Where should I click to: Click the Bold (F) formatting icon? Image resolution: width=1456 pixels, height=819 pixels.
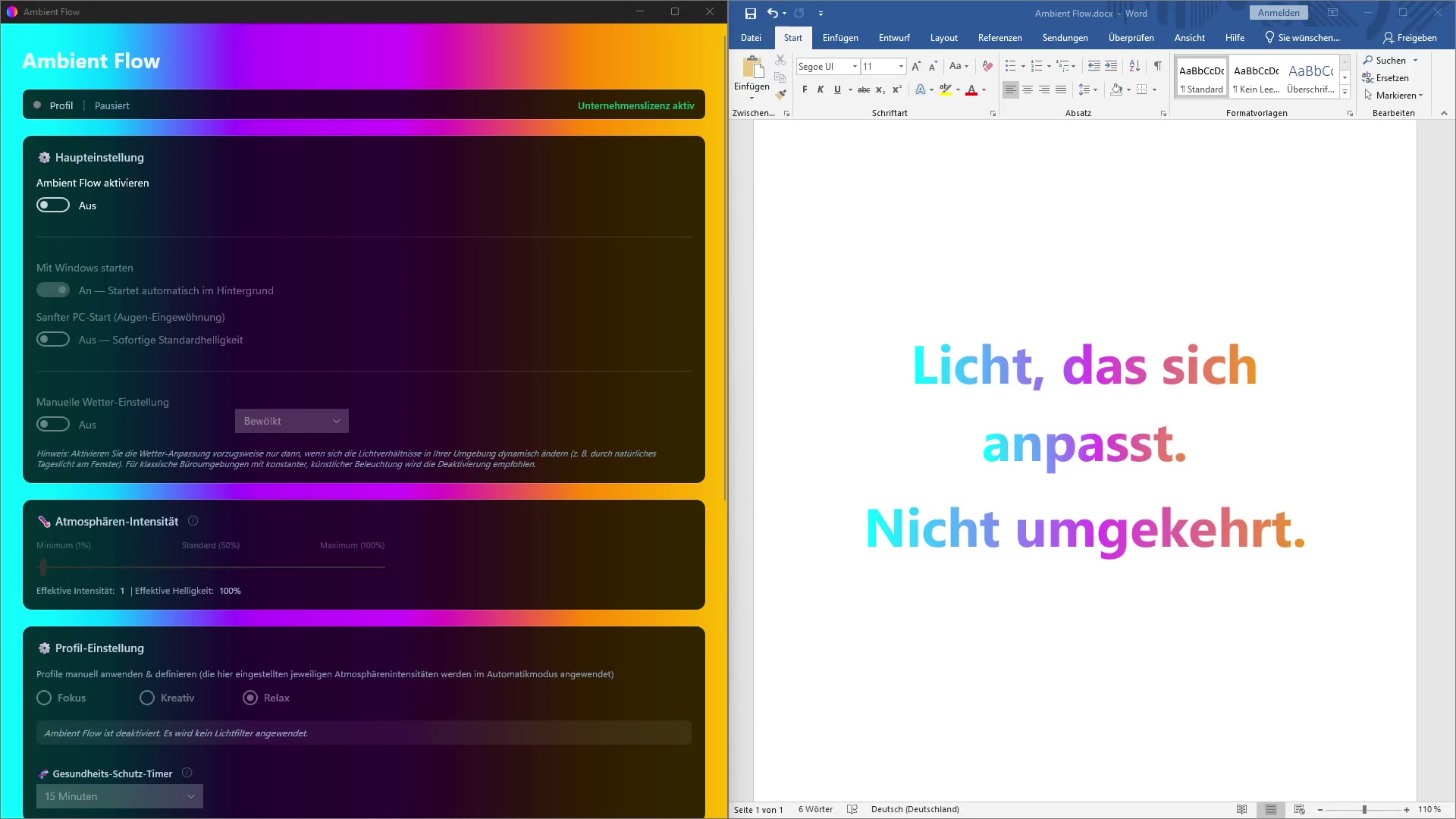pos(805,89)
